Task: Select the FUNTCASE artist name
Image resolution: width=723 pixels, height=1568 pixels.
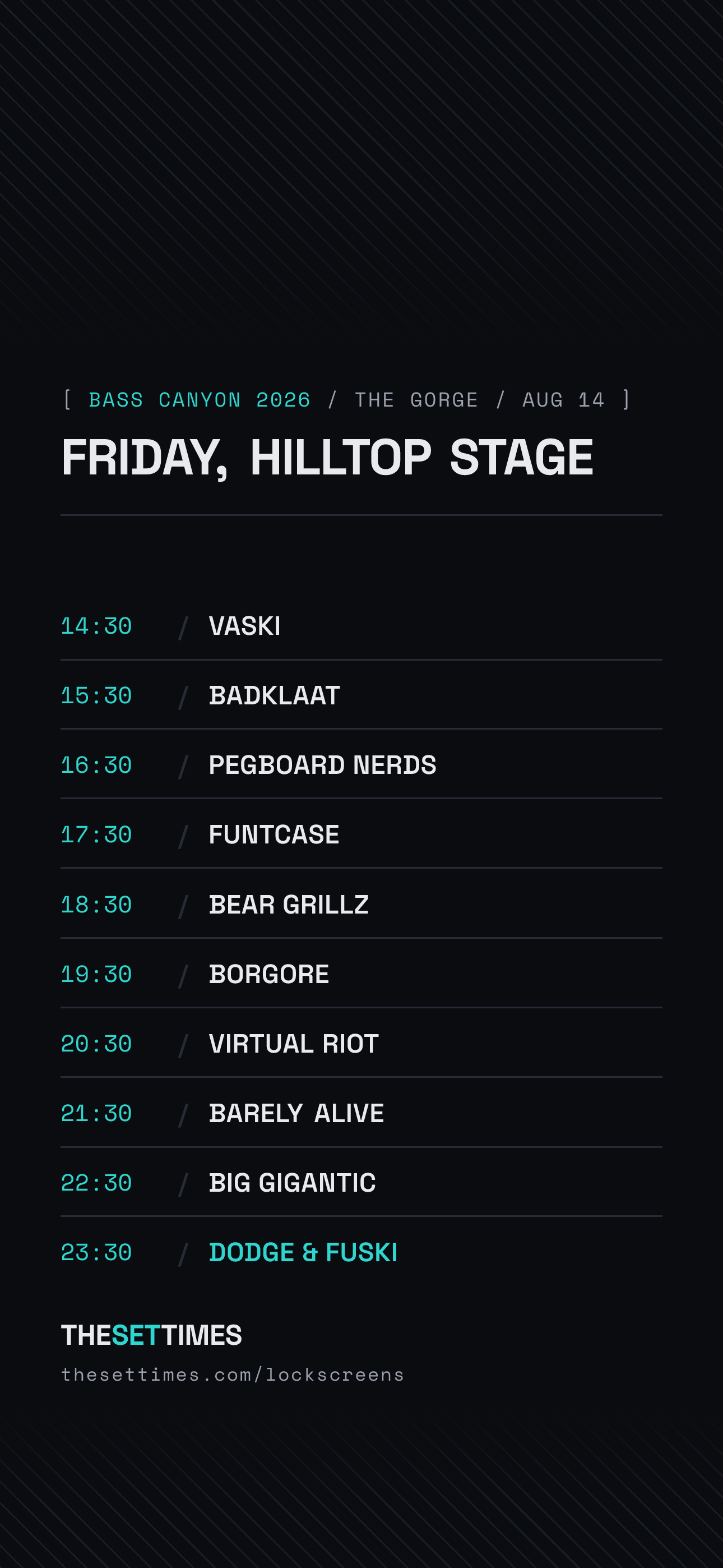Action: [x=274, y=834]
